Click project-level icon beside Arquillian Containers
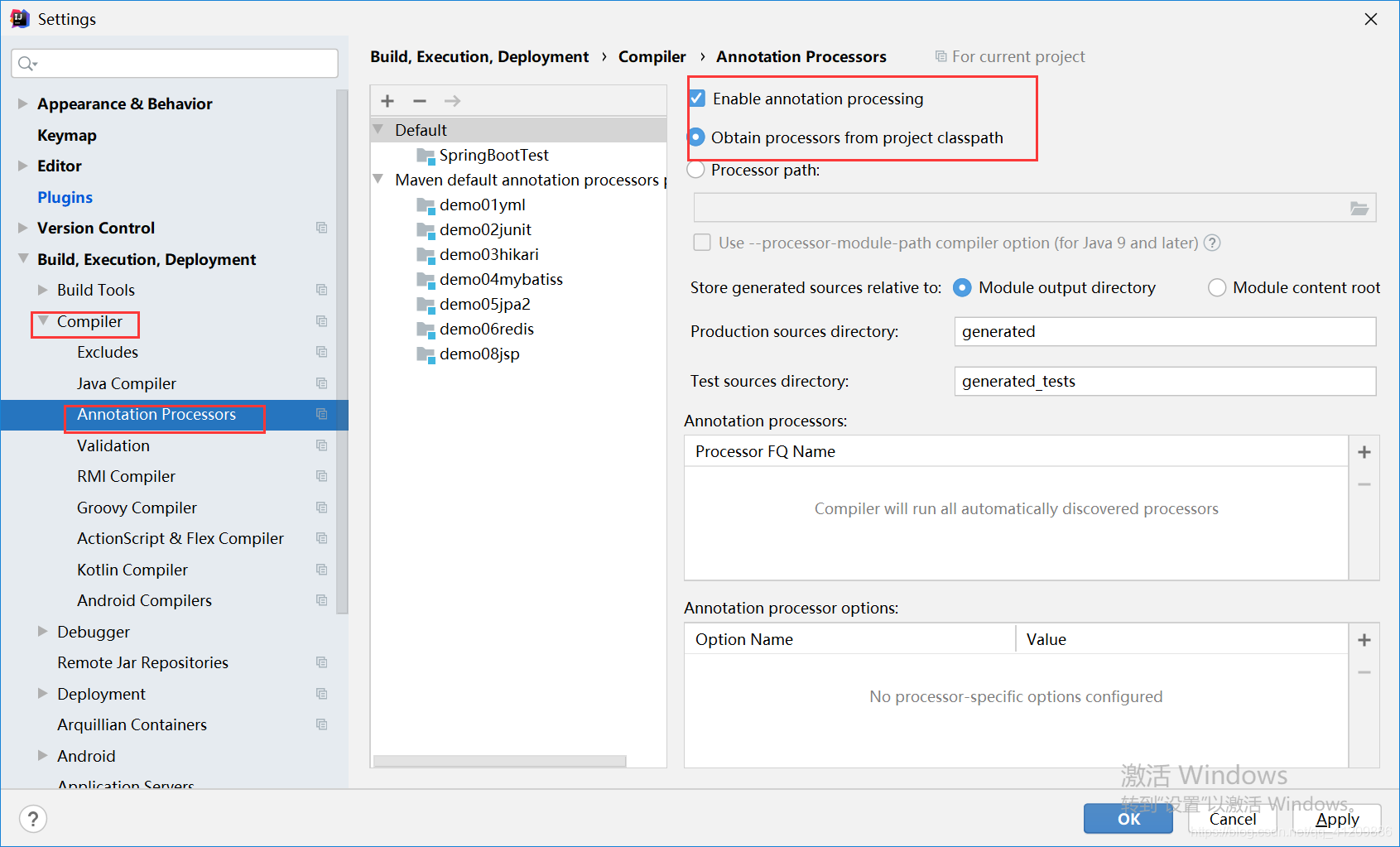 322,724
